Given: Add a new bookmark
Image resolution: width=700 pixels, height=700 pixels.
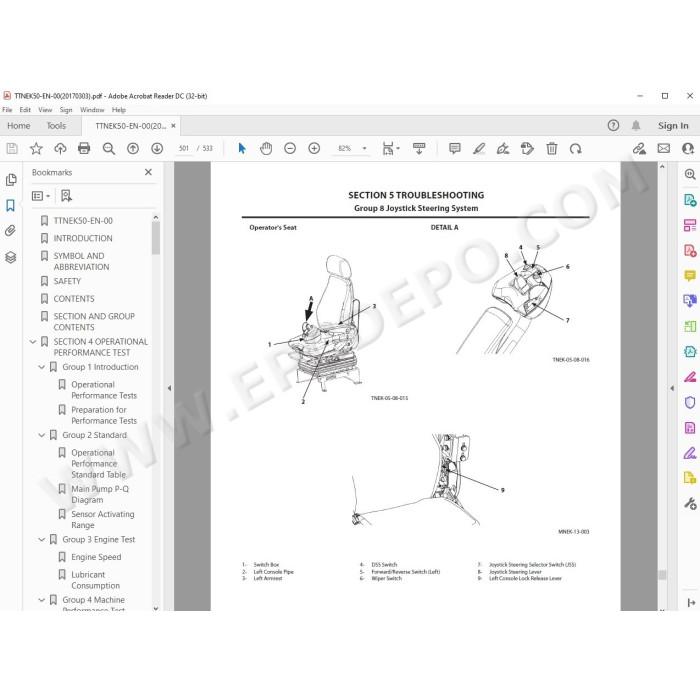Looking at the screenshot, I should pos(66,196).
